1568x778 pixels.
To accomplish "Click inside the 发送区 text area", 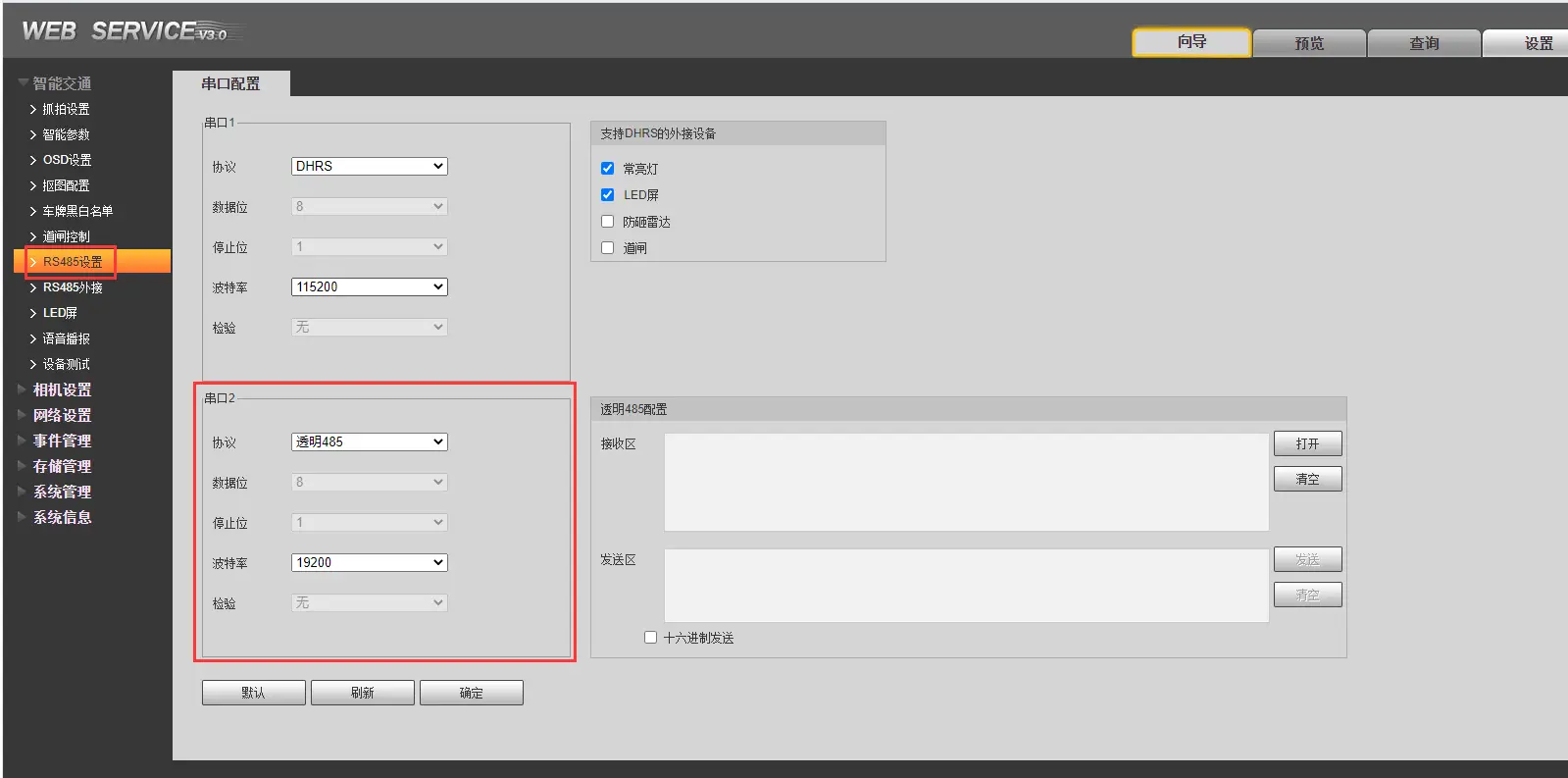I will tap(966, 586).
